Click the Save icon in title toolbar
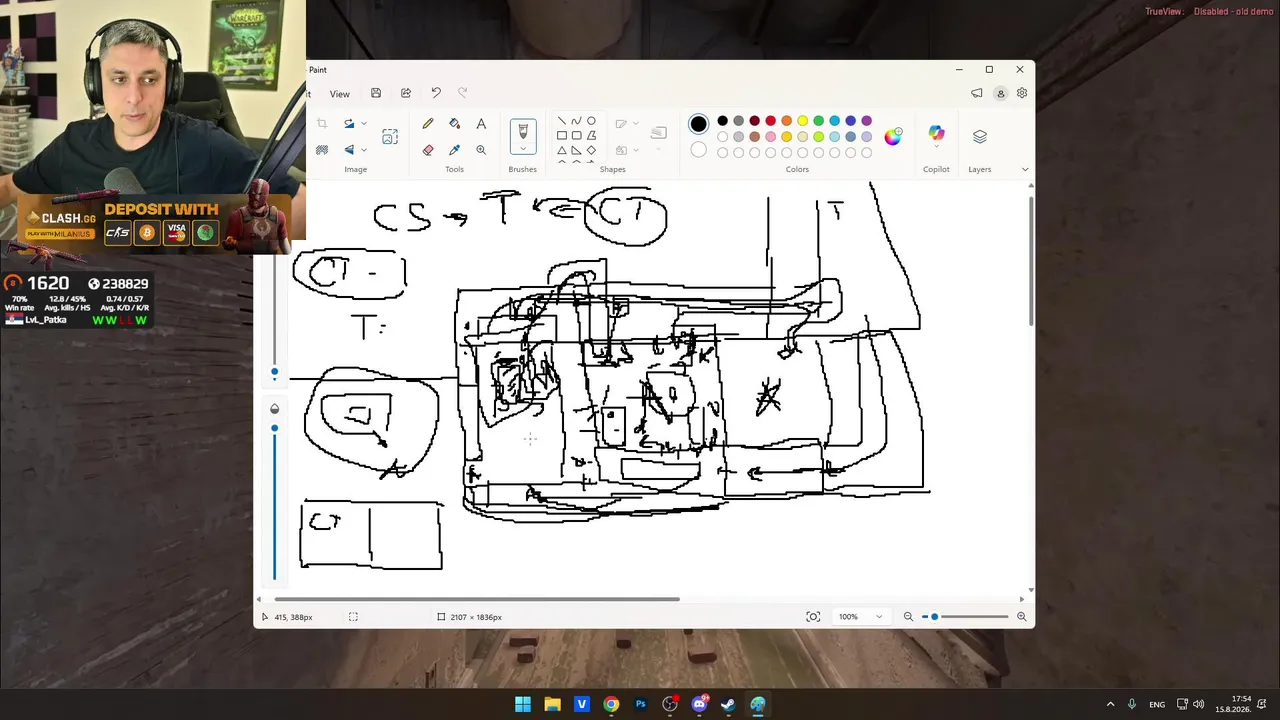Image resolution: width=1280 pixels, height=720 pixels. 376,93
